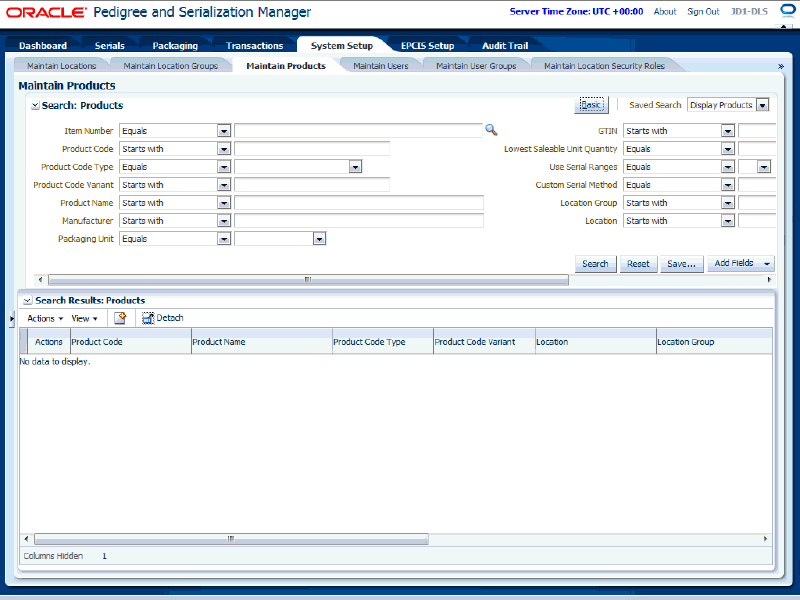Open the Packaging Unit value dropdown
The height and width of the screenshot is (600, 800).
pos(319,239)
